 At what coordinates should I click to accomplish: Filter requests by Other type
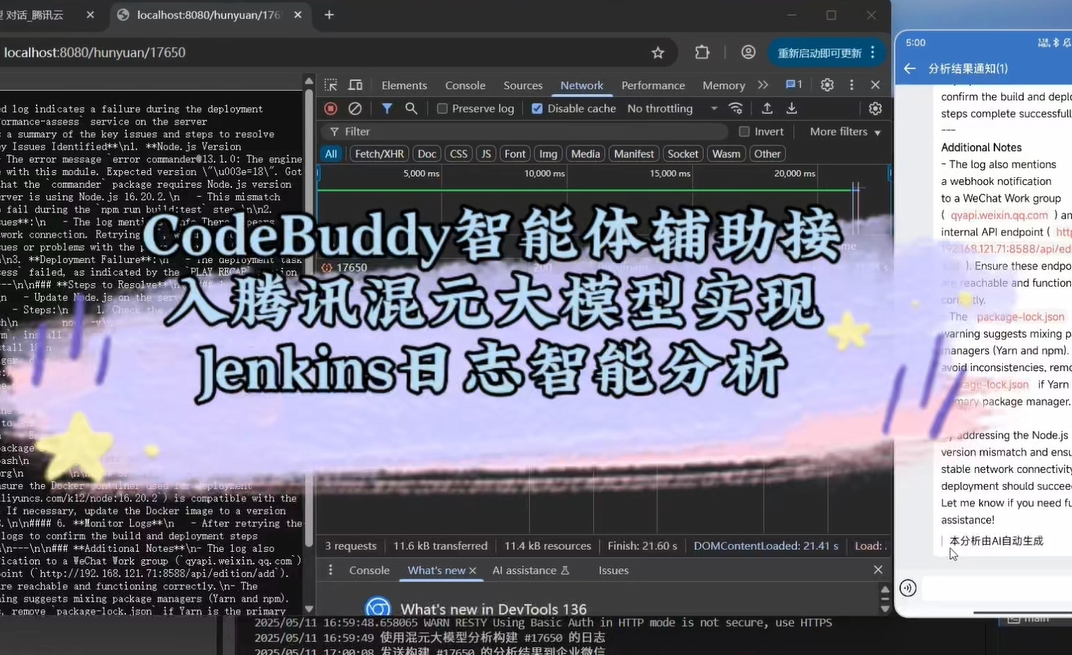pyautogui.click(x=767, y=154)
